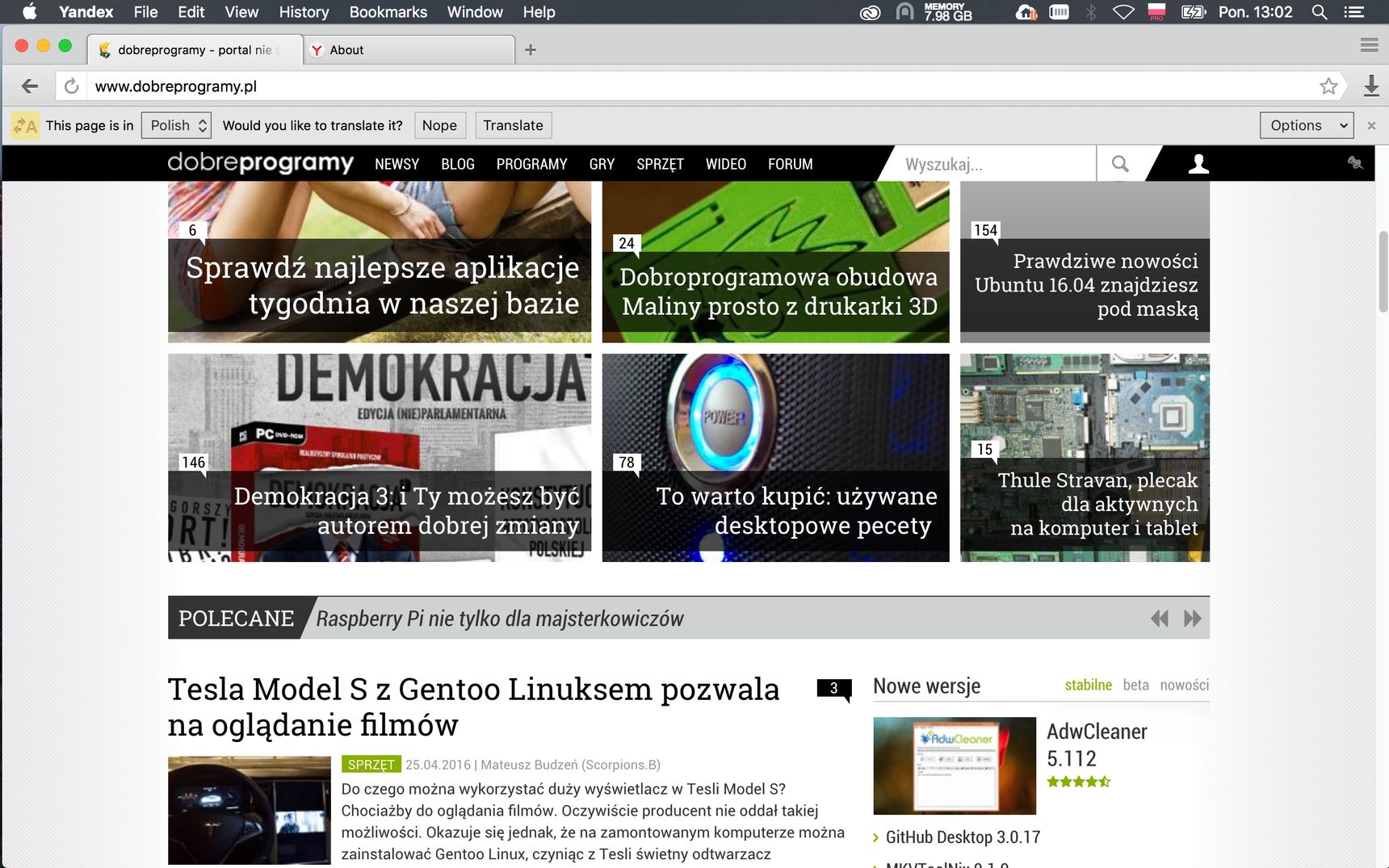Open GitHub Desktop 3.0.17 link
The height and width of the screenshot is (868, 1389).
coord(963,837)
